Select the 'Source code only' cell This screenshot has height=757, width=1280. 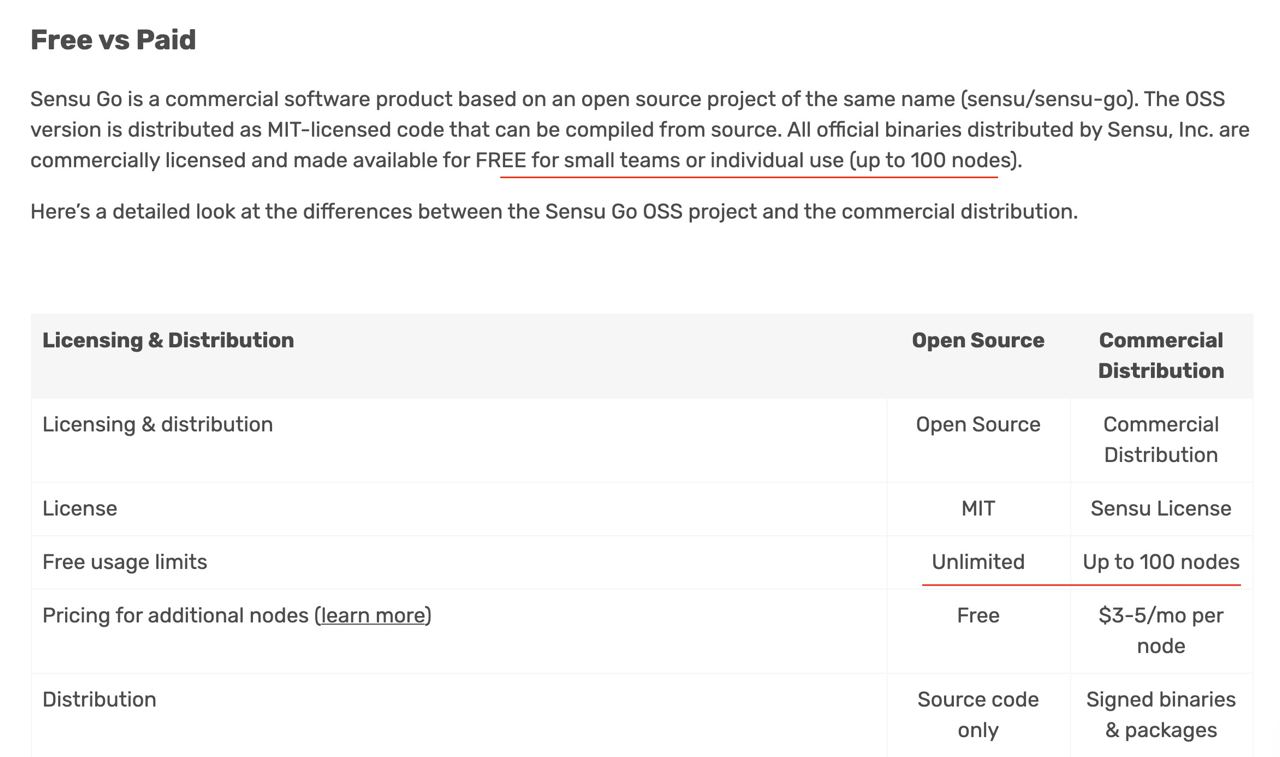[978, 715]
